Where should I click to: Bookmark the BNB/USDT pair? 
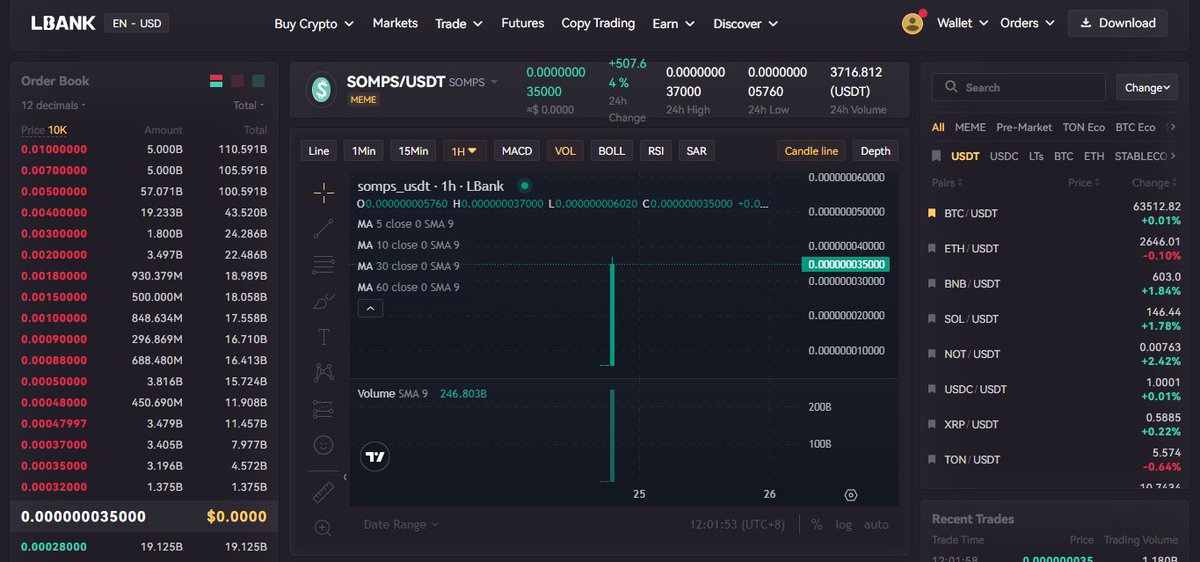933,284
